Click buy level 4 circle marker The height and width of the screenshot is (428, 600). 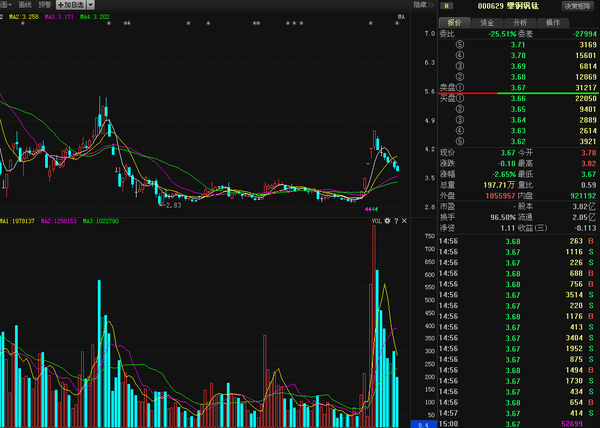click(x=460, y=131)
